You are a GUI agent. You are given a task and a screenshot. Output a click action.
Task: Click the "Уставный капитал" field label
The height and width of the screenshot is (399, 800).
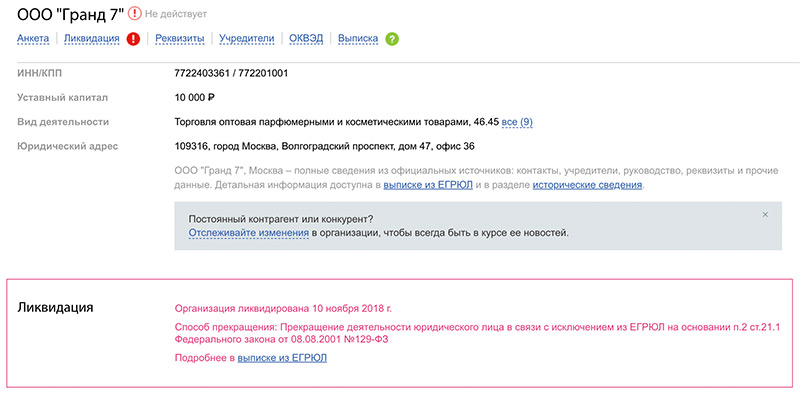point(62,98)
